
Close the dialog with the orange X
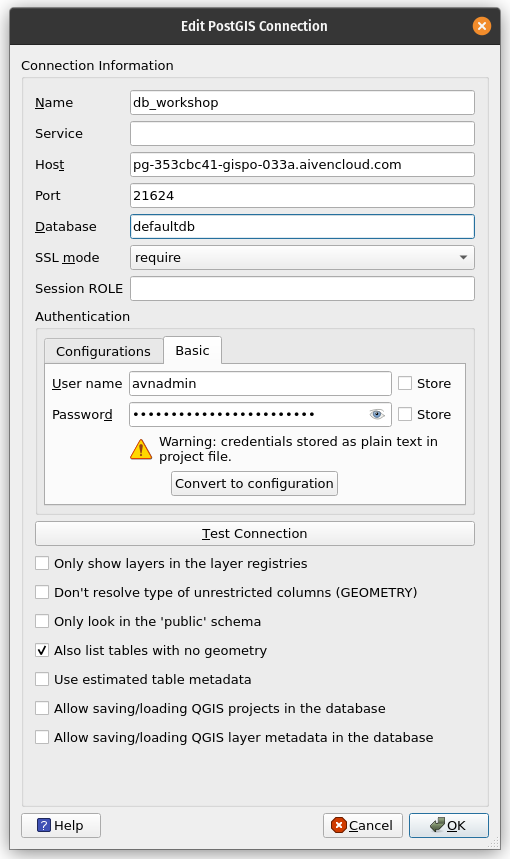(x=482, y=26)
